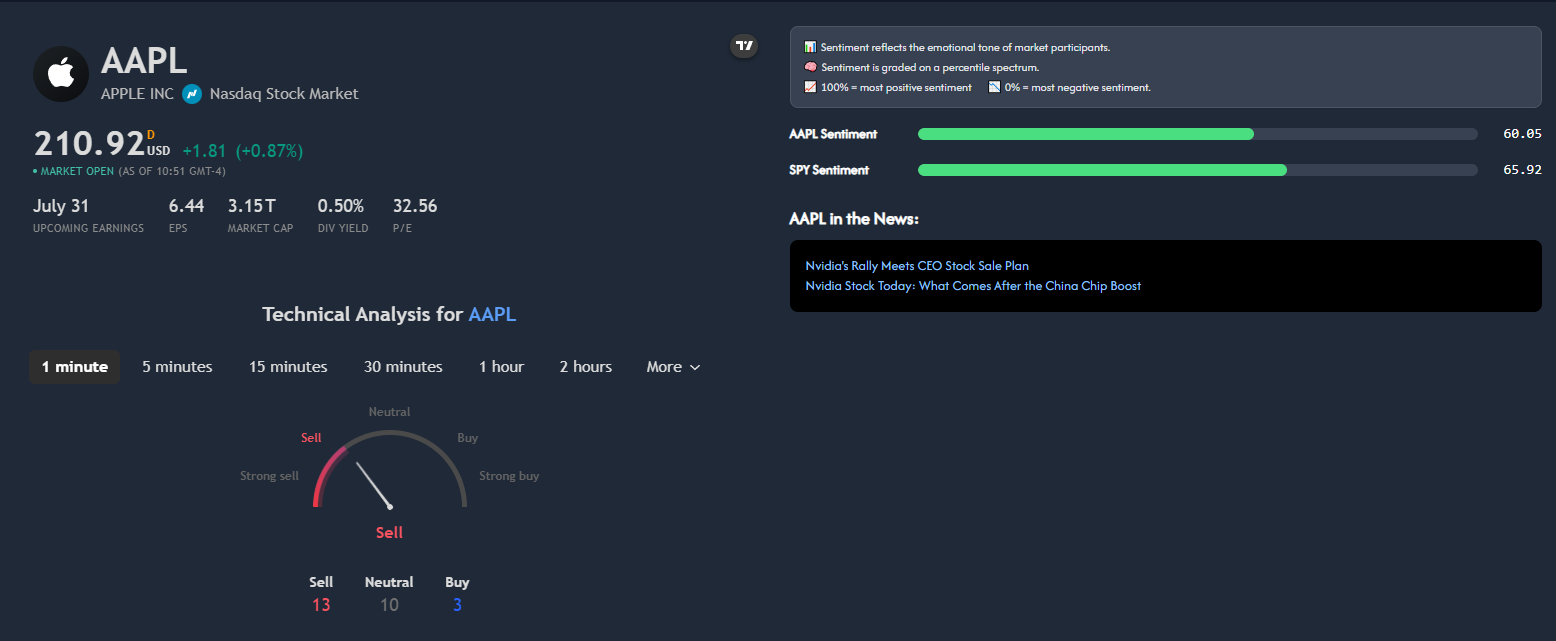This screenshot has height=641, width=1556.
Task: Choose the 1 hour timeframe
Action: point(501,367)
